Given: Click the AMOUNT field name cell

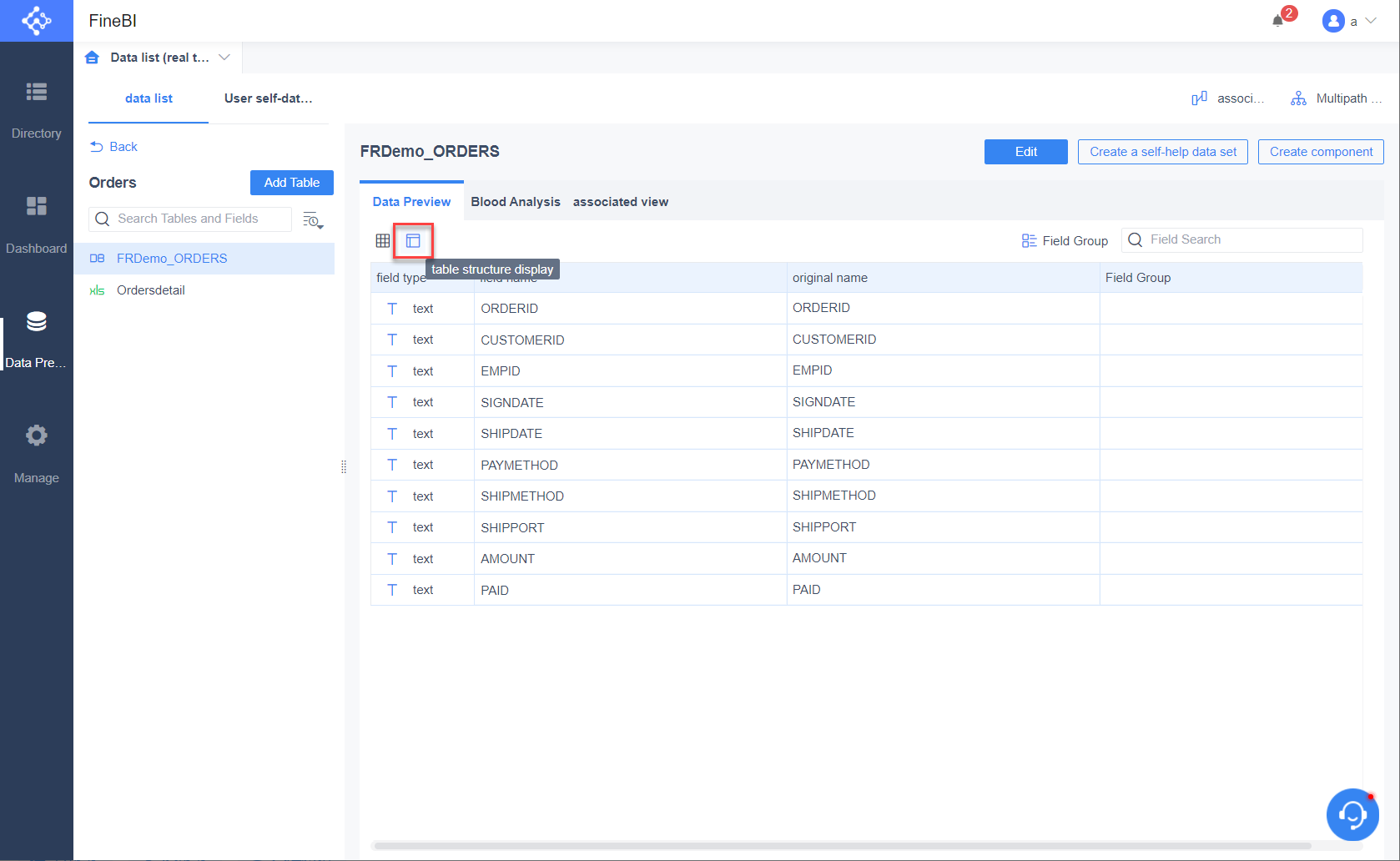Looking at the screenshot, I should [x=630, y=559].
